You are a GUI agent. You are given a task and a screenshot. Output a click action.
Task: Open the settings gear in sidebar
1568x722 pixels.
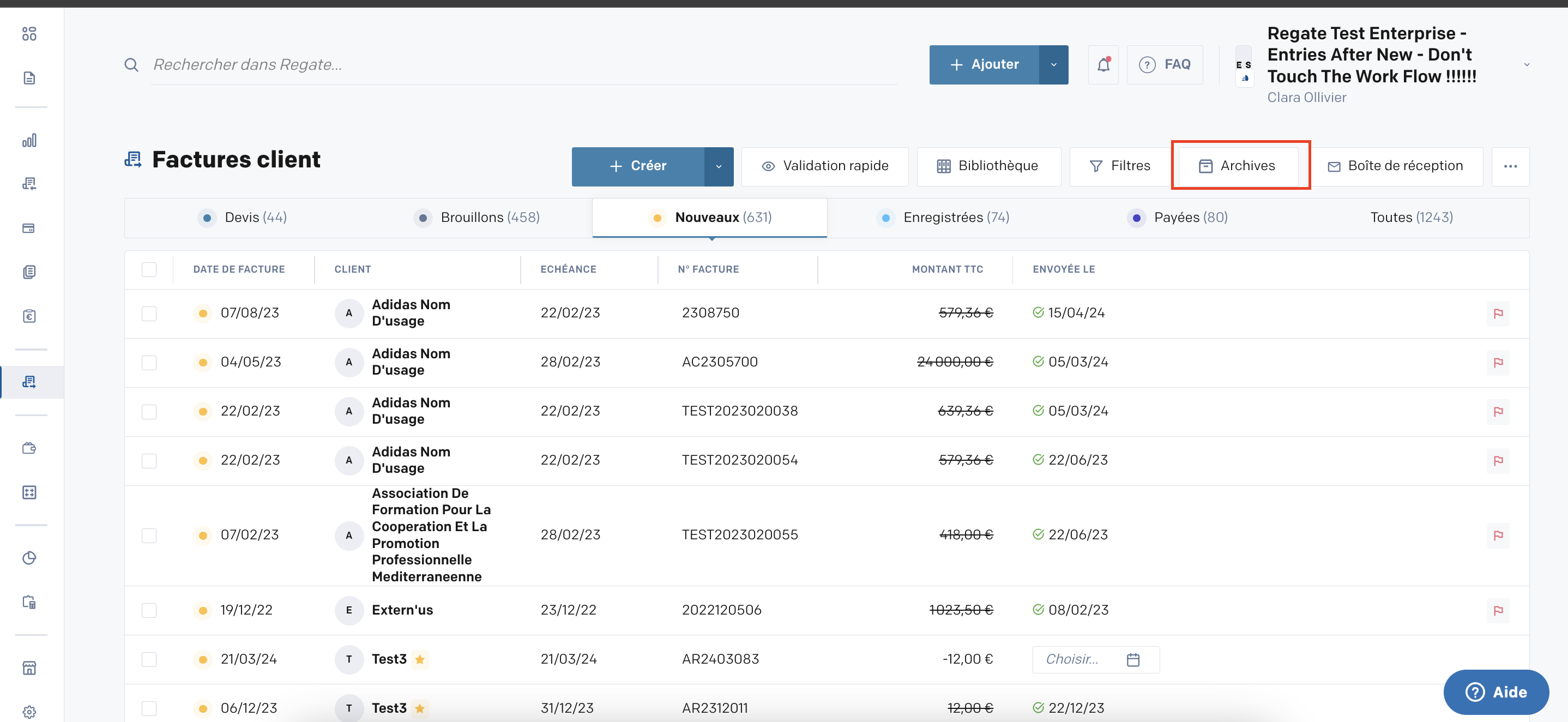coord(29,712)
